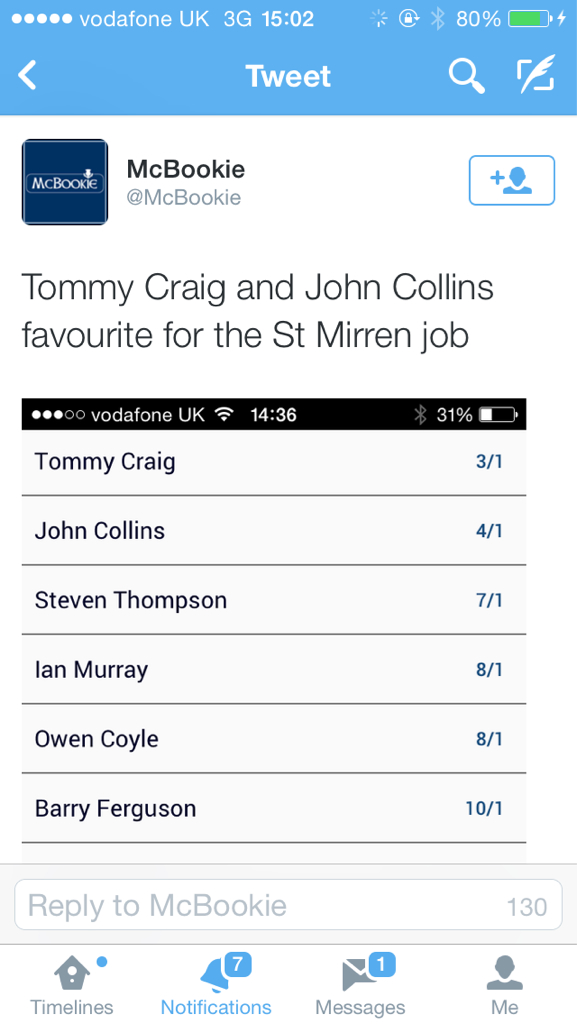Tap the Tommy Craig odds row image
Viewport: 577px width, 1024px height.
273,462
